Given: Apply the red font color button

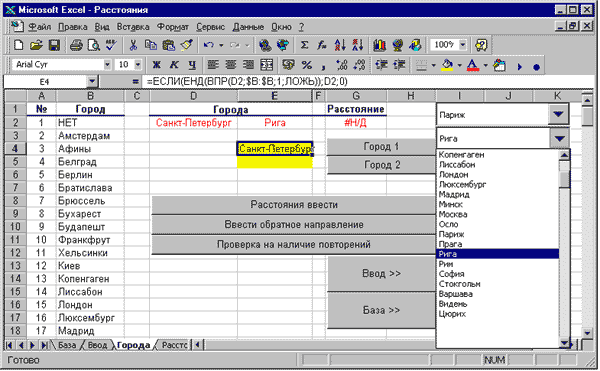Looking at the screenshot, I should click(x=473, y=65).
